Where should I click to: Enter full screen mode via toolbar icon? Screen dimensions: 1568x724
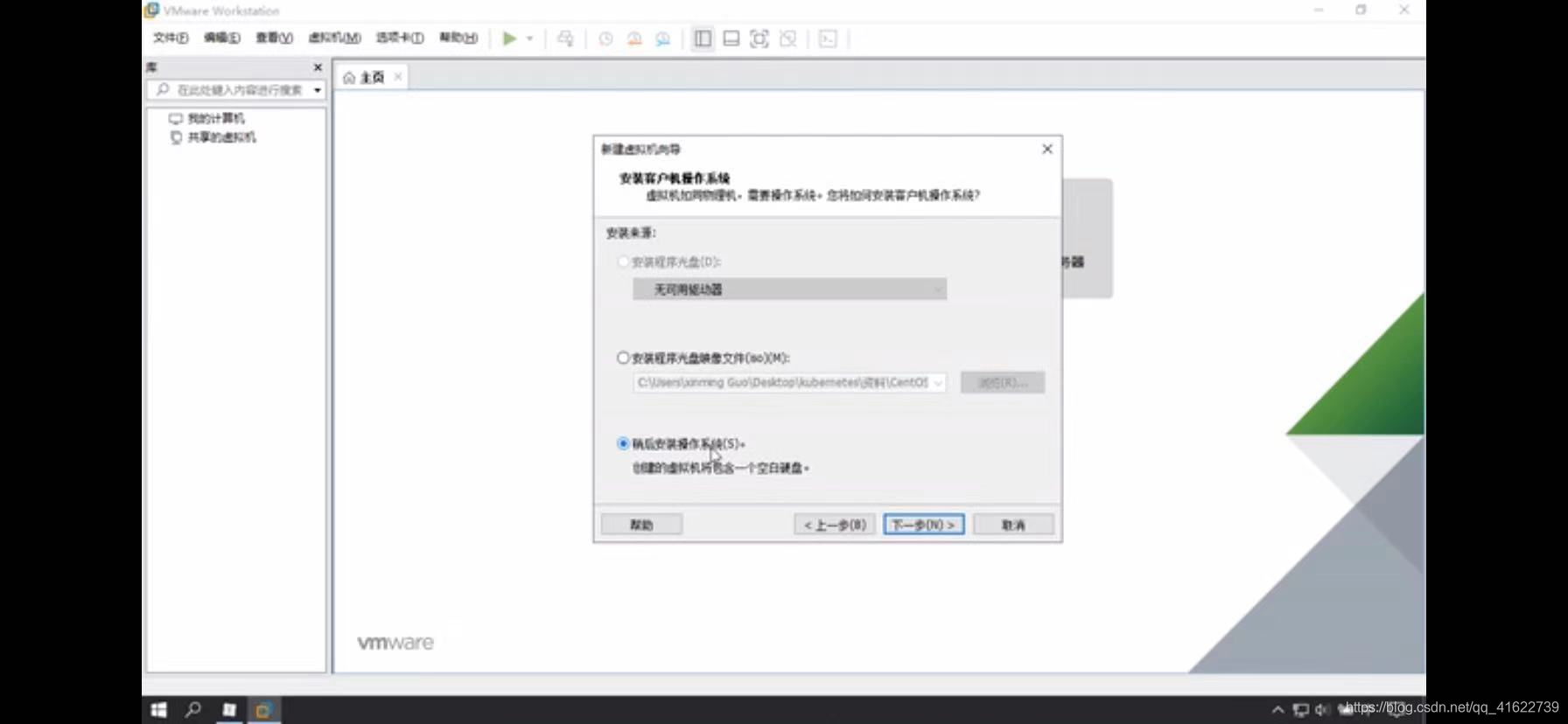coord(759,38)
